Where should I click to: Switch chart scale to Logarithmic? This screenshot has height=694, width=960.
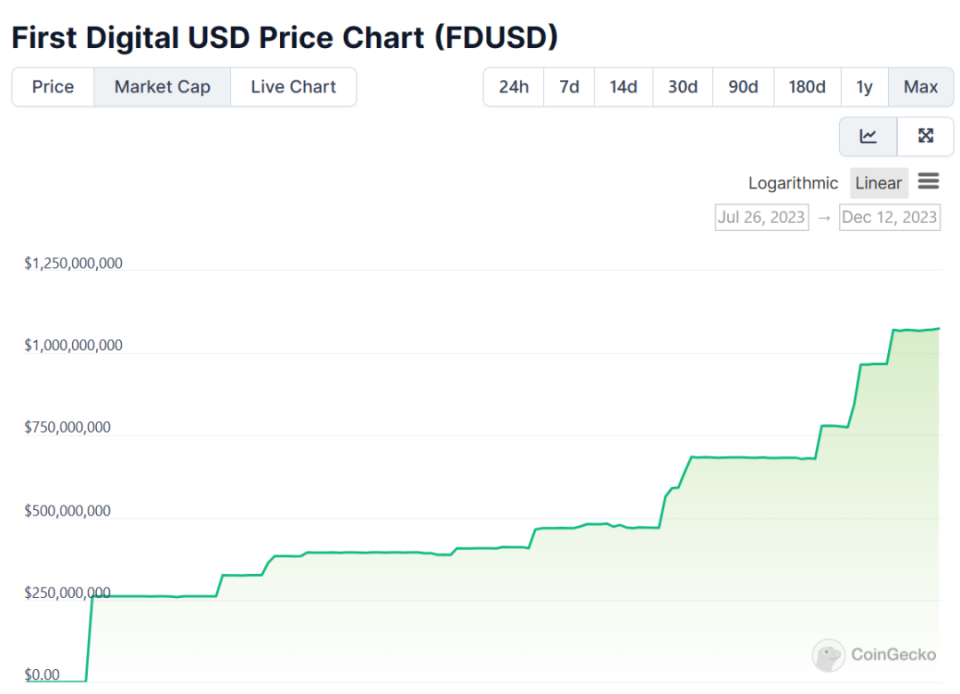pos(793,183)
